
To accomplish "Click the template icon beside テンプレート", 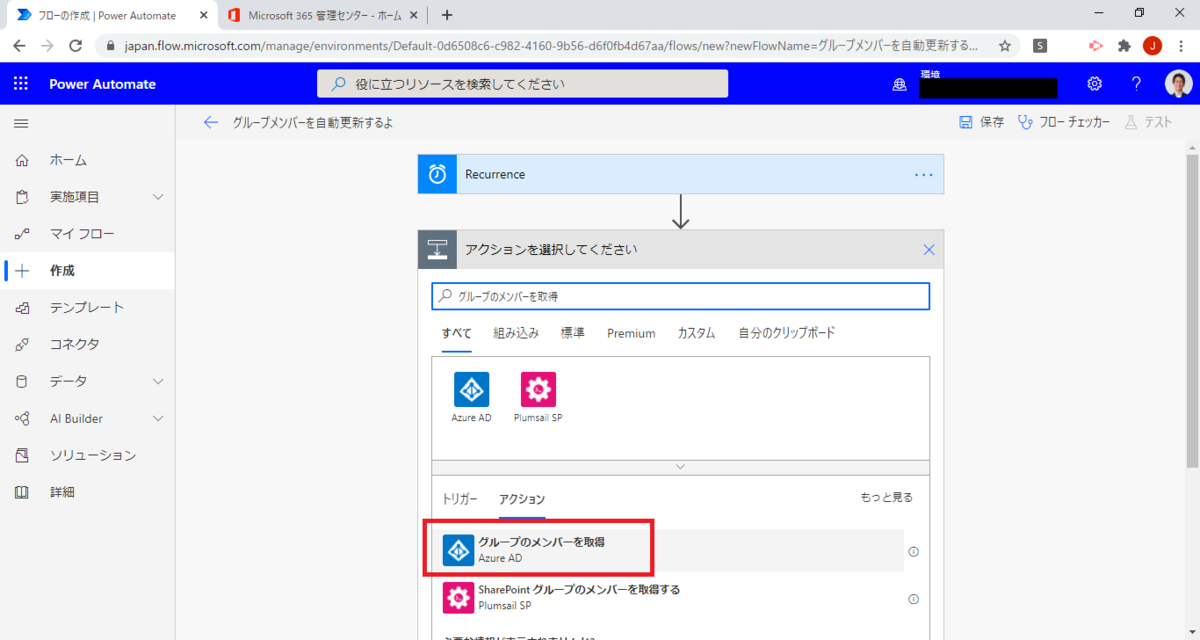I will tap(22, 308).
